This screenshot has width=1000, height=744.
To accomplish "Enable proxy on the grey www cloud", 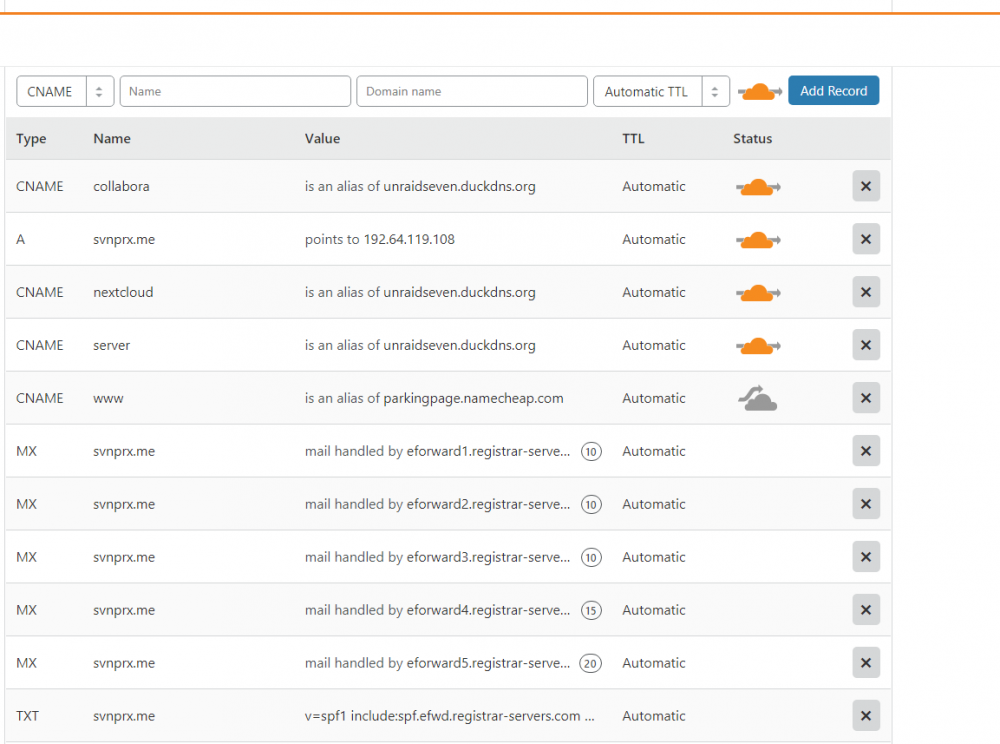I will (x=758, y=398).
